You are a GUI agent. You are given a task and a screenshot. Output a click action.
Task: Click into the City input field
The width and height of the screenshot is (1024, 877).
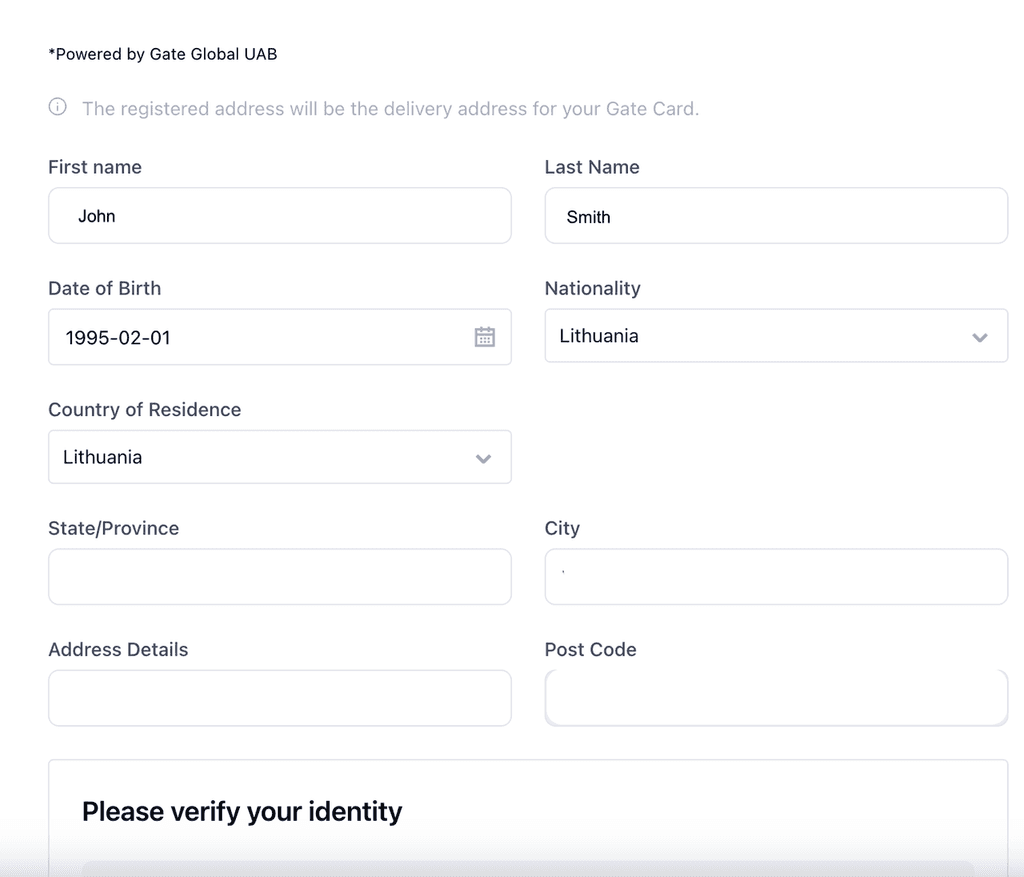pos(775,577)
